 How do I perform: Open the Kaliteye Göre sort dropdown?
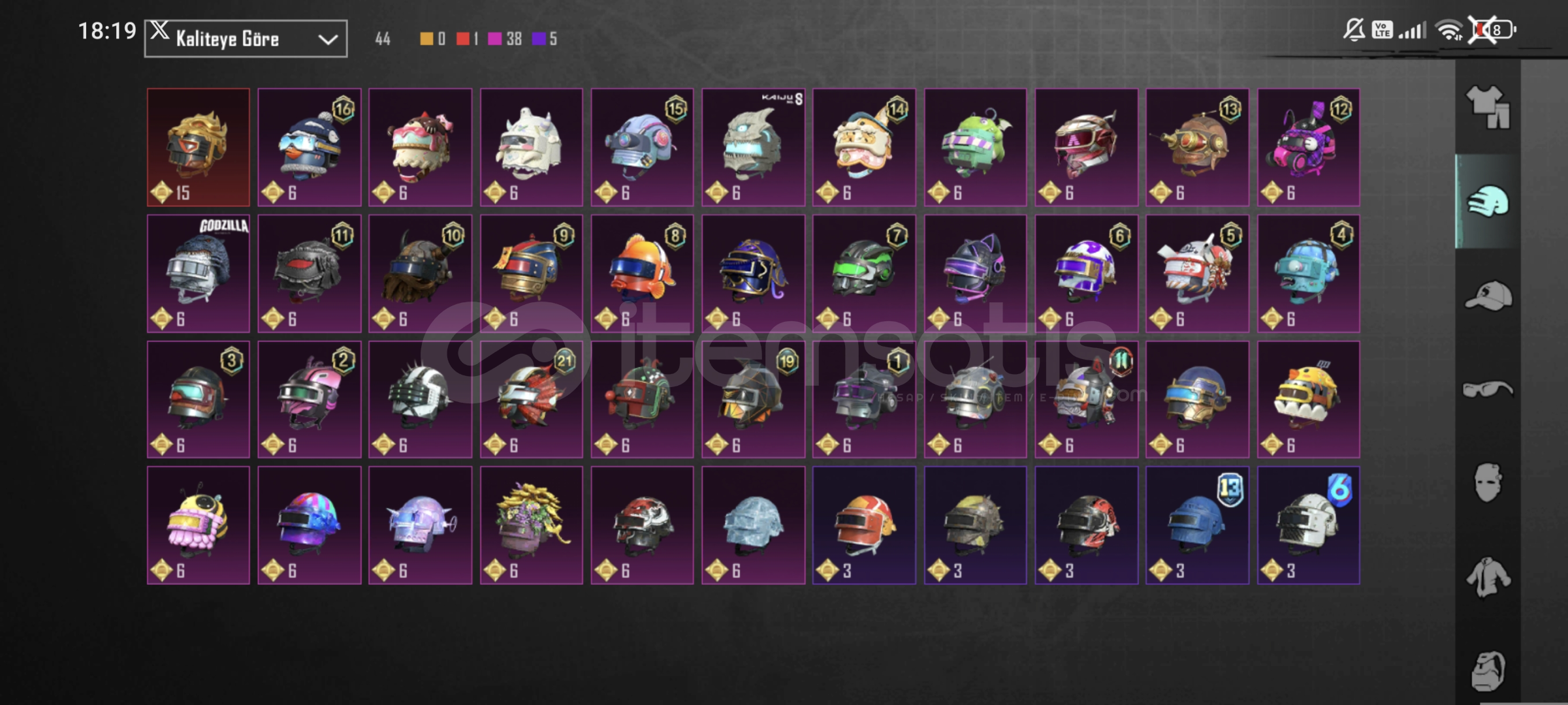(246, 39)
